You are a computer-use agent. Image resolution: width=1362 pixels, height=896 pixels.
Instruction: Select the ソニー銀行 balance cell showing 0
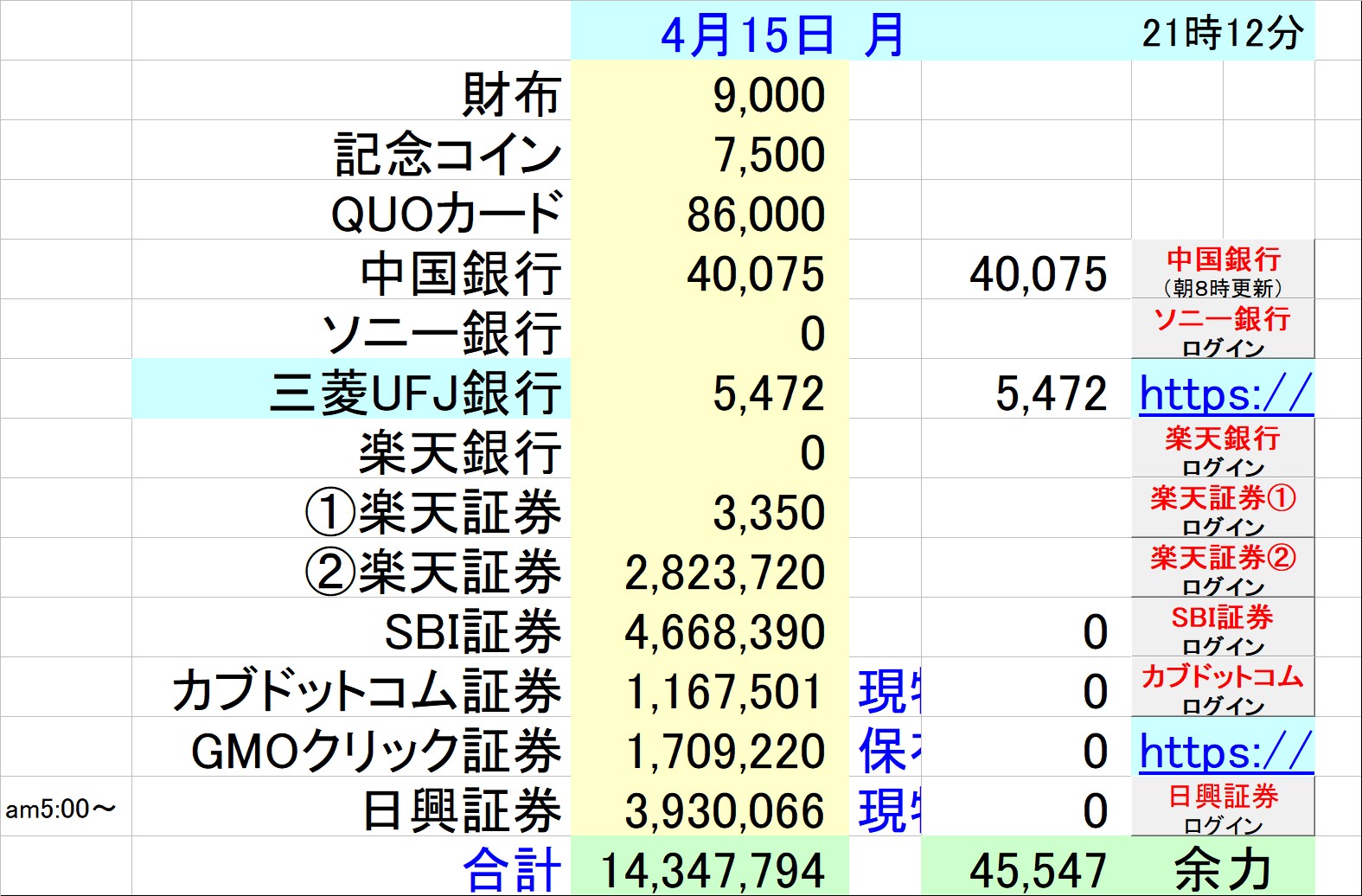[x=710, y=330]
